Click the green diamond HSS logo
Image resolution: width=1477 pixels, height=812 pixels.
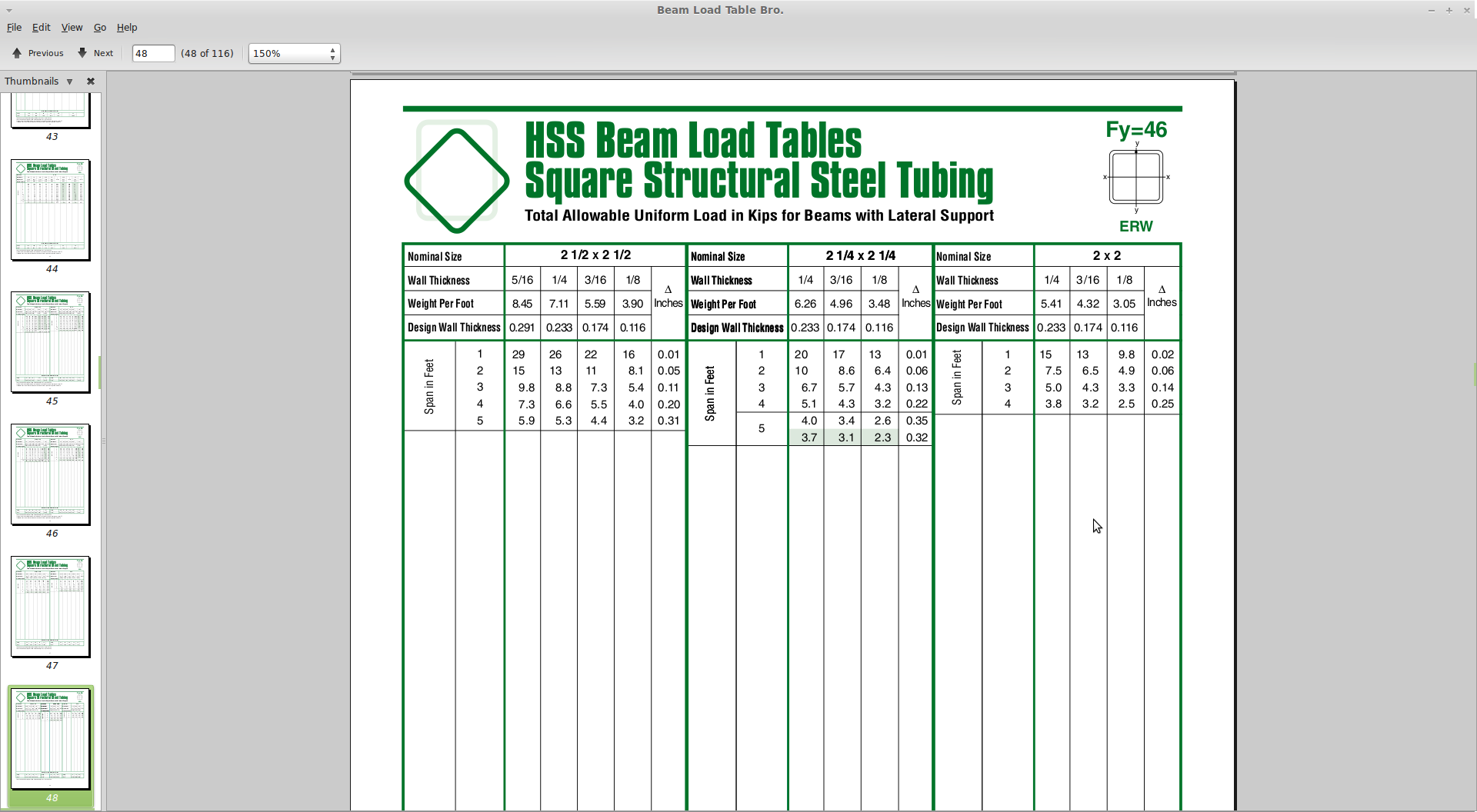pyautogui.click(x=456, y=179)
